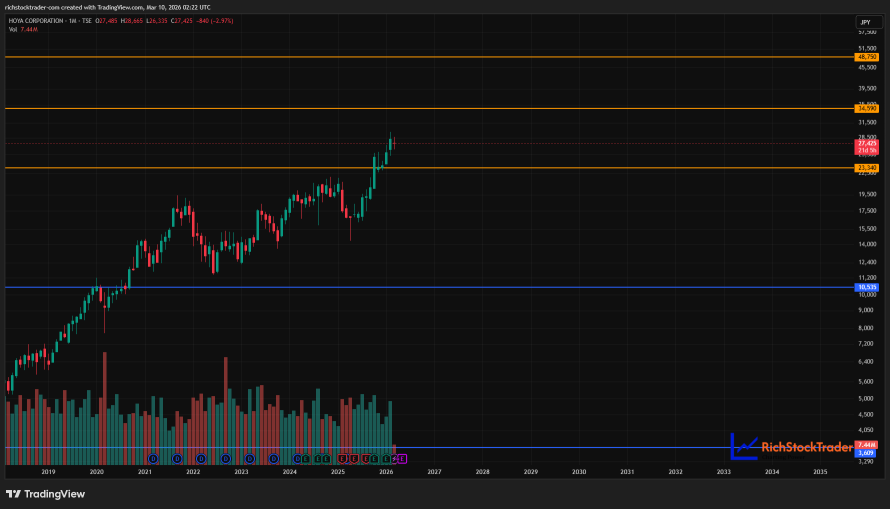This screenshot has height=509, width=890.
Task: Select the 34,590 orange price label
Action: pos(867,108)
